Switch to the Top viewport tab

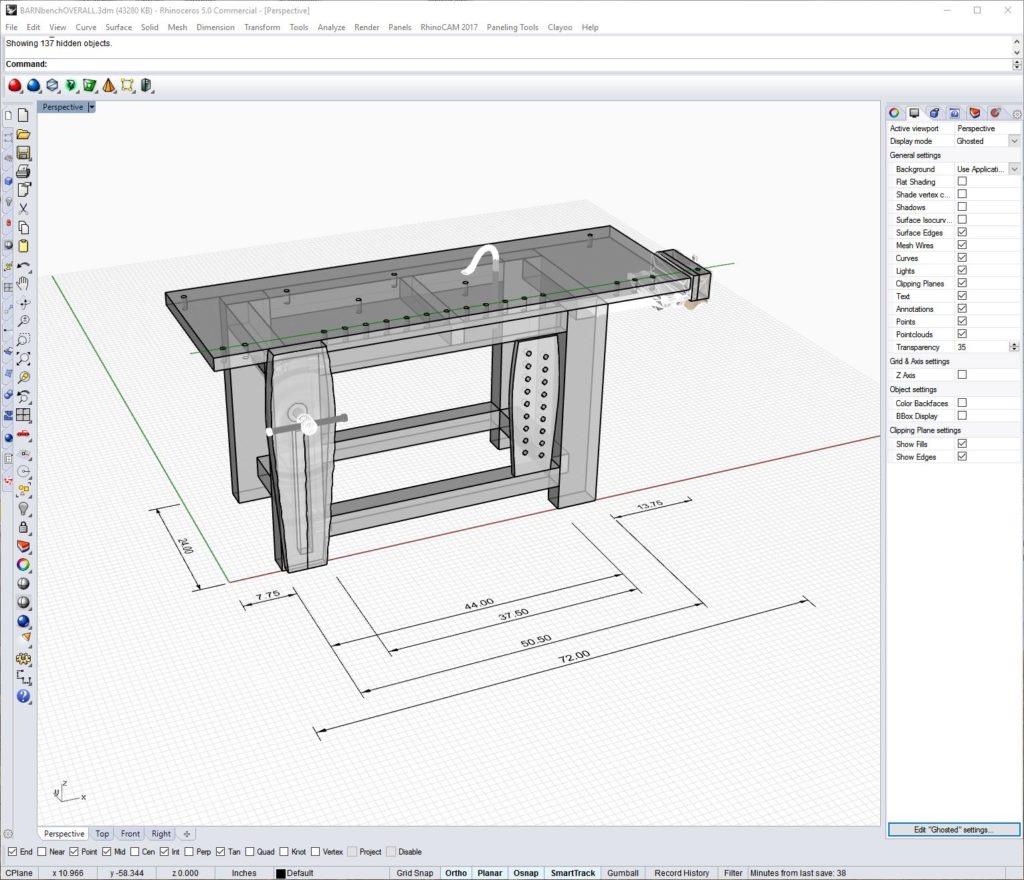[x=102, y=833]
